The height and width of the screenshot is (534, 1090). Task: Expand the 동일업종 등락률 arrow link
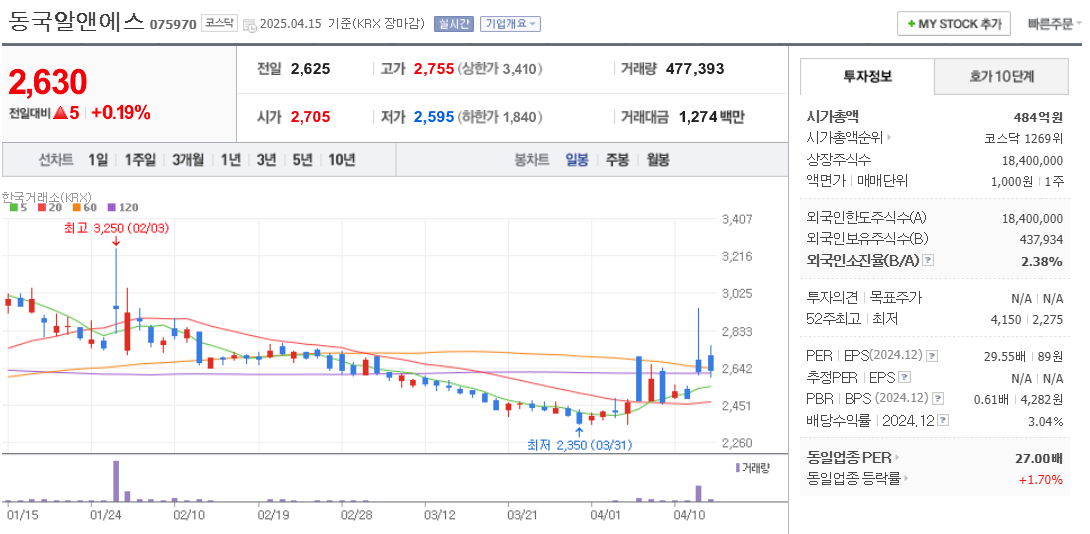(907, 478)
